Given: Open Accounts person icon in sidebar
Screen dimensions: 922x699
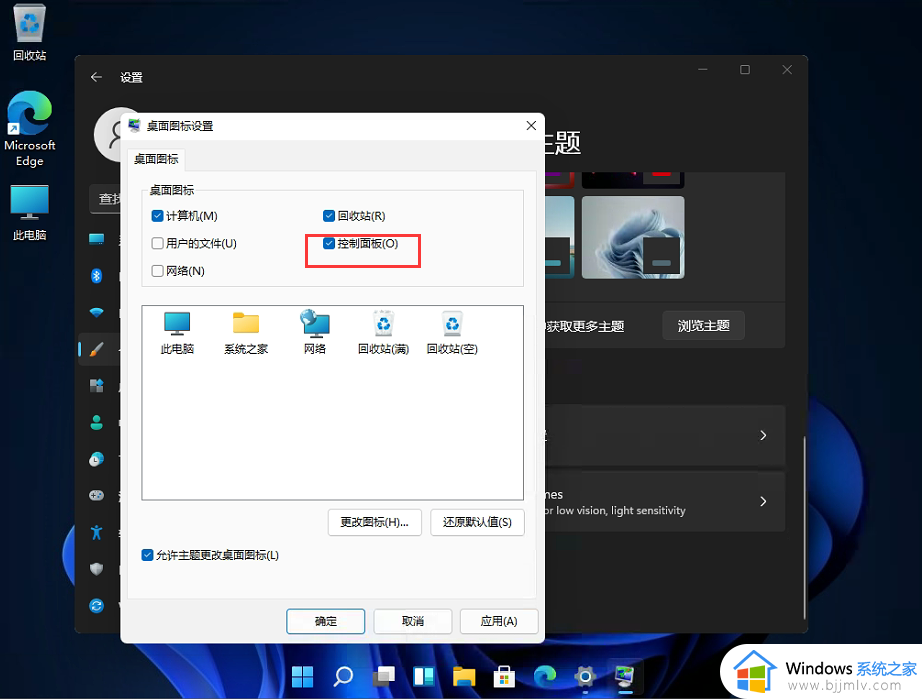Looking at the screenshot, I should point(96,422).
